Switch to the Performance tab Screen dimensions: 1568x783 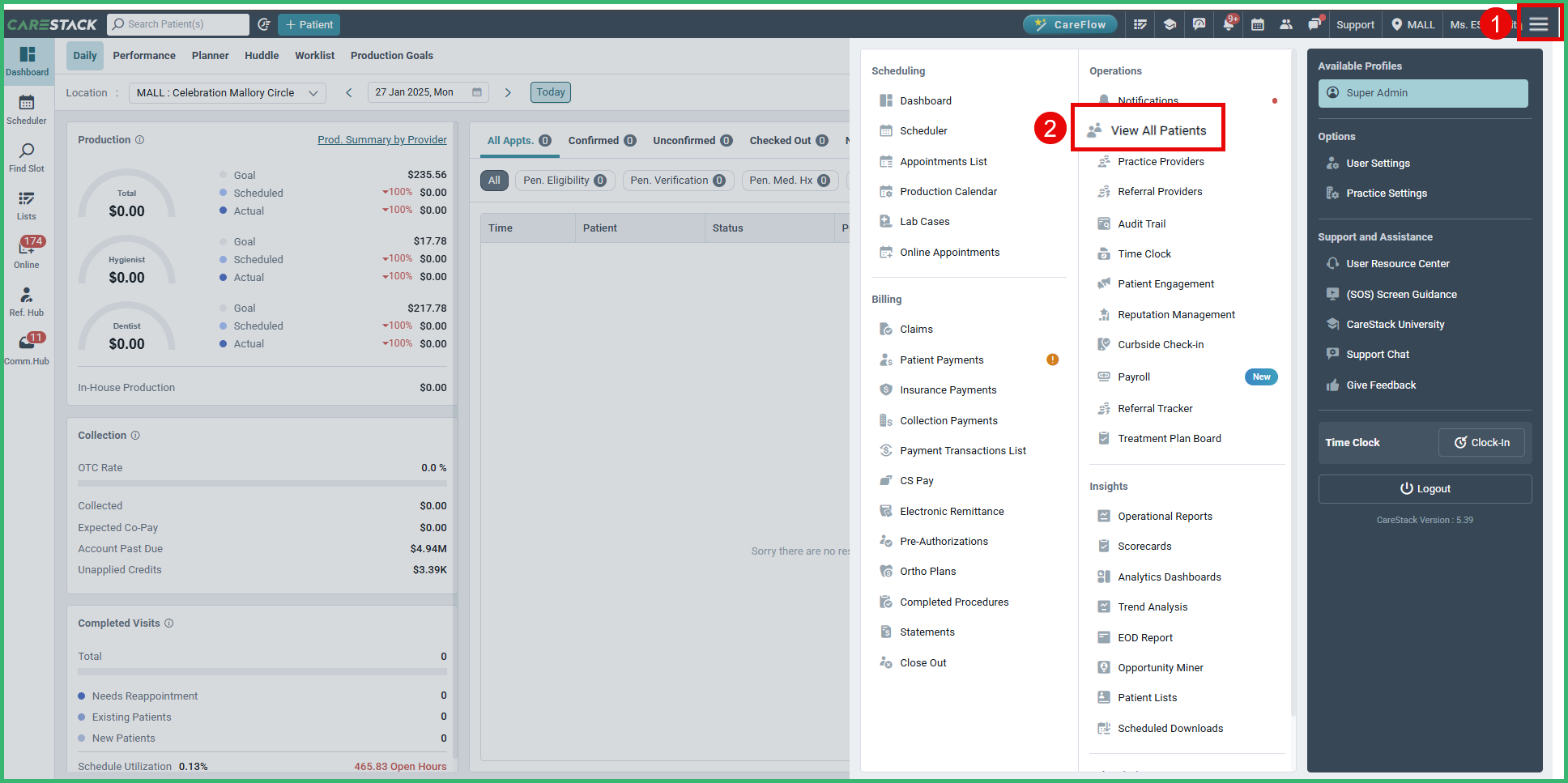144,55
